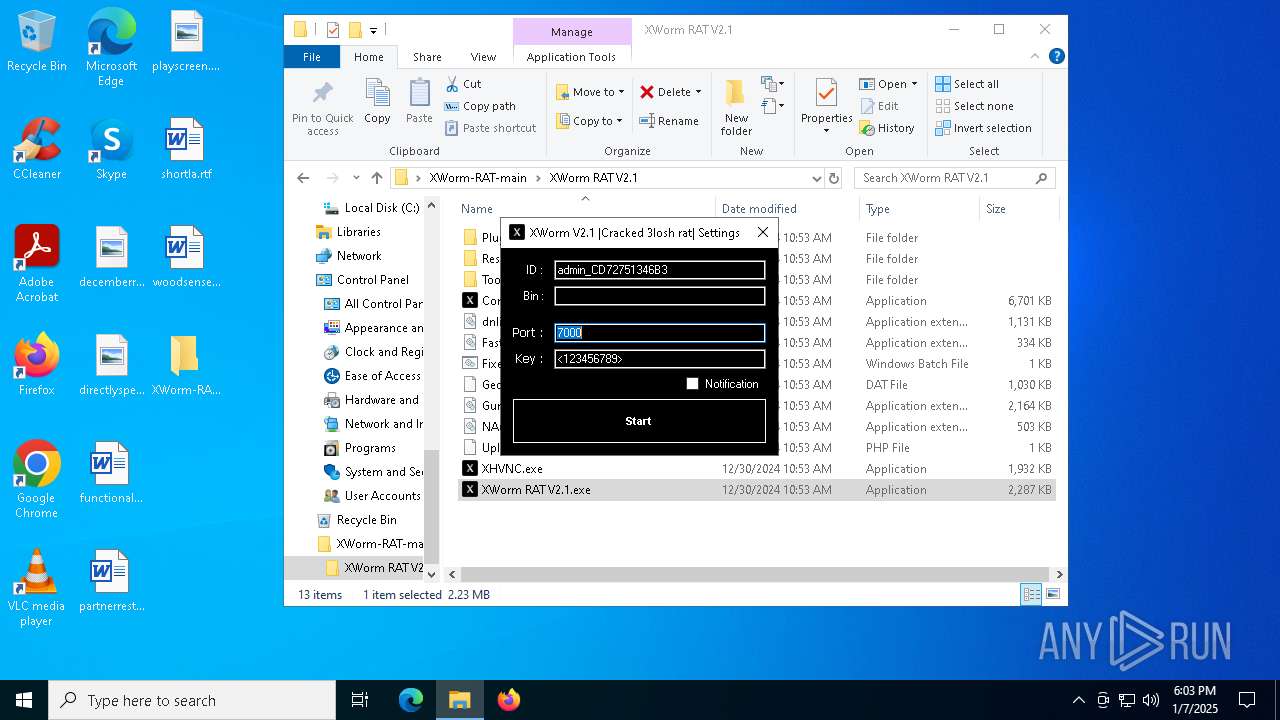Open Task View in taskbar

(x=360, y=700)
